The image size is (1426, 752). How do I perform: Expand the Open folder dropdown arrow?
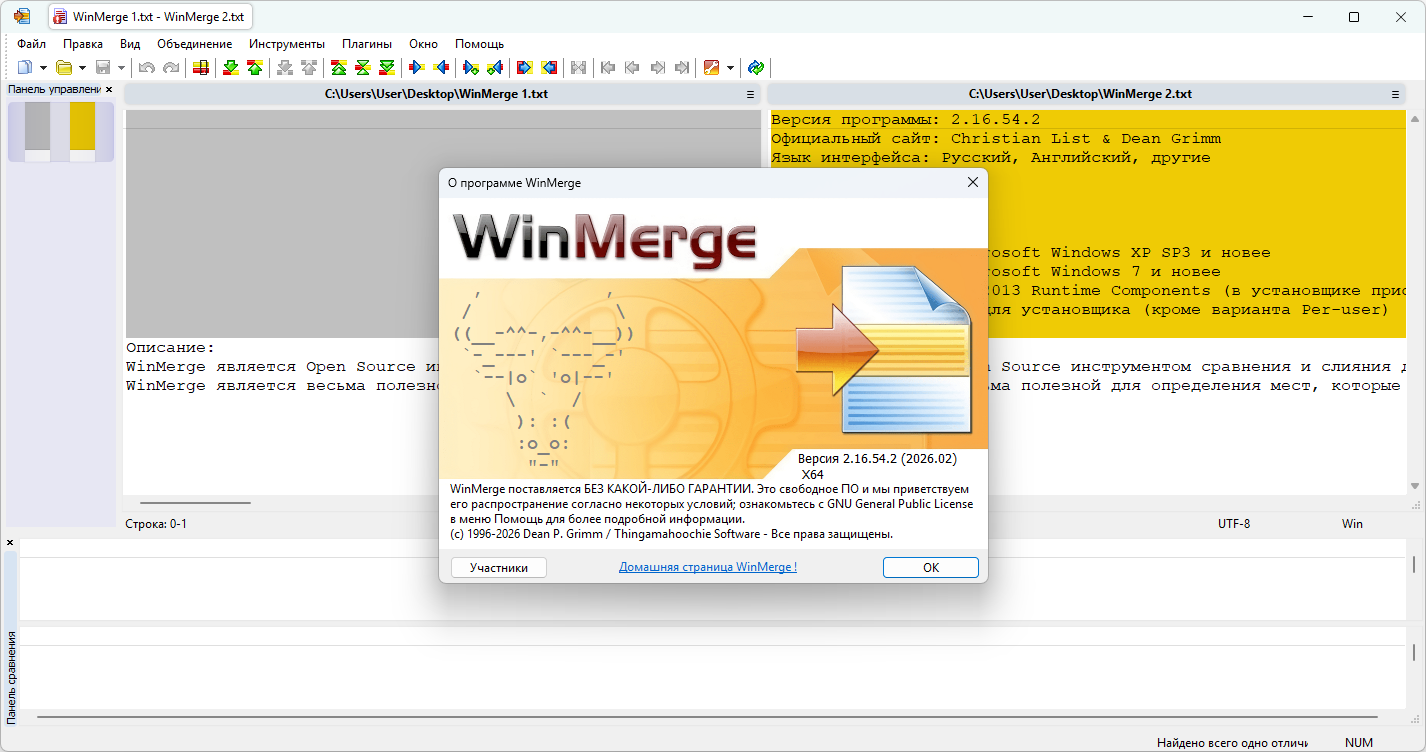click(82, 68)
